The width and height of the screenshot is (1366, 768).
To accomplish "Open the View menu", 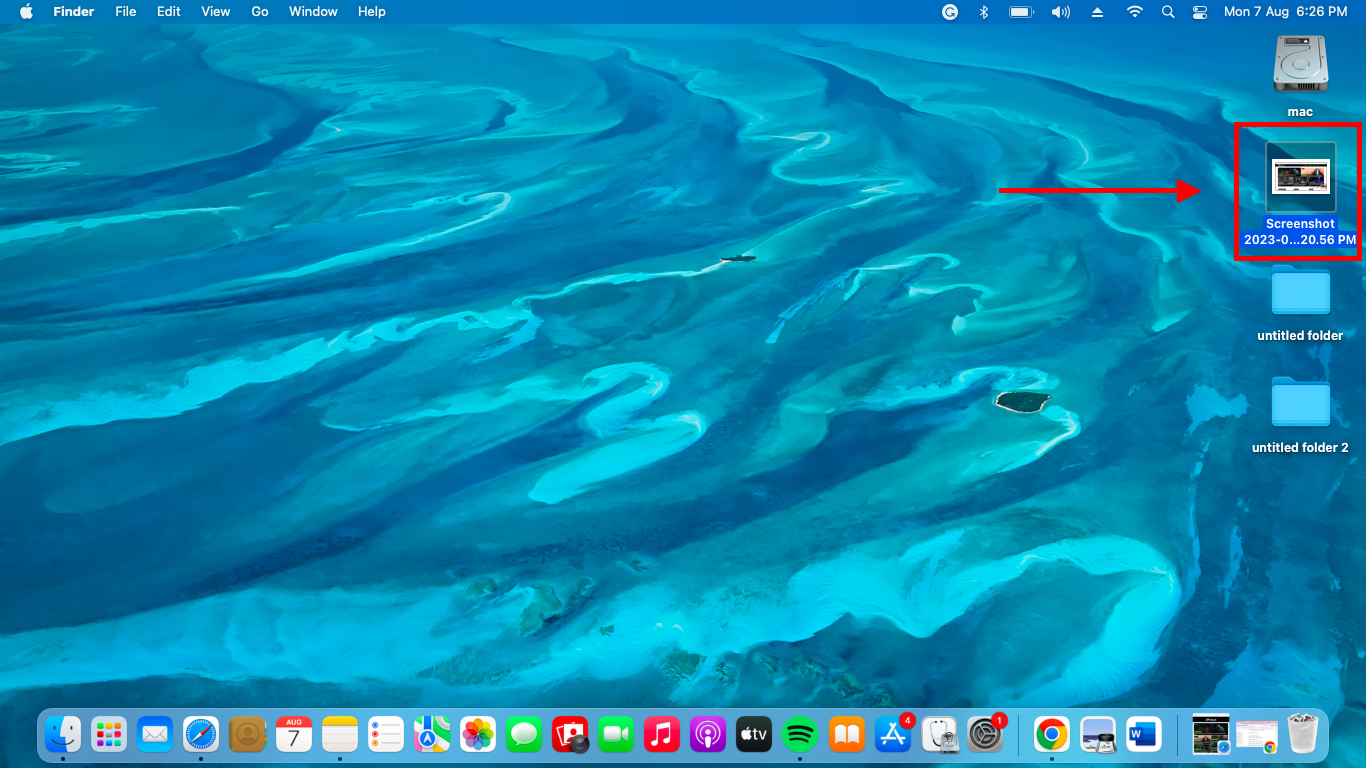I will [x=216, y=11].
